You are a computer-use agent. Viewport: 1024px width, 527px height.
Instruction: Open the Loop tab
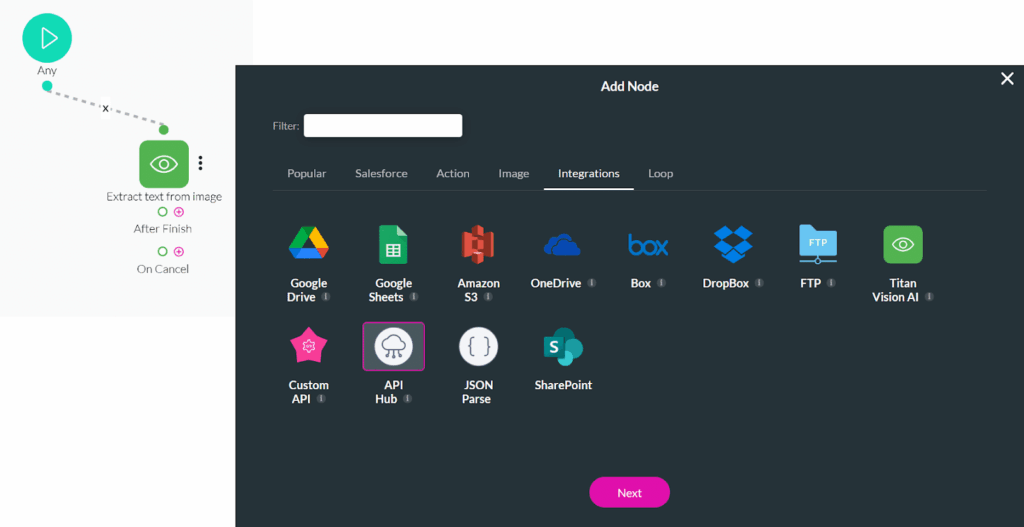pos(660,174)
